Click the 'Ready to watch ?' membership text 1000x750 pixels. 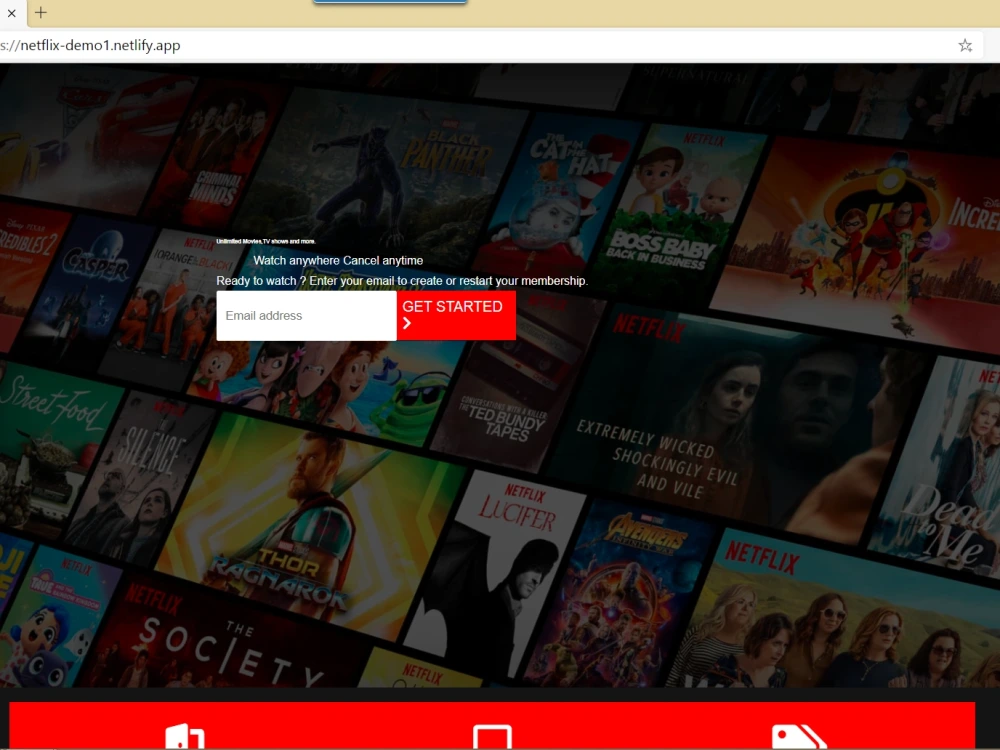point(402,281)
